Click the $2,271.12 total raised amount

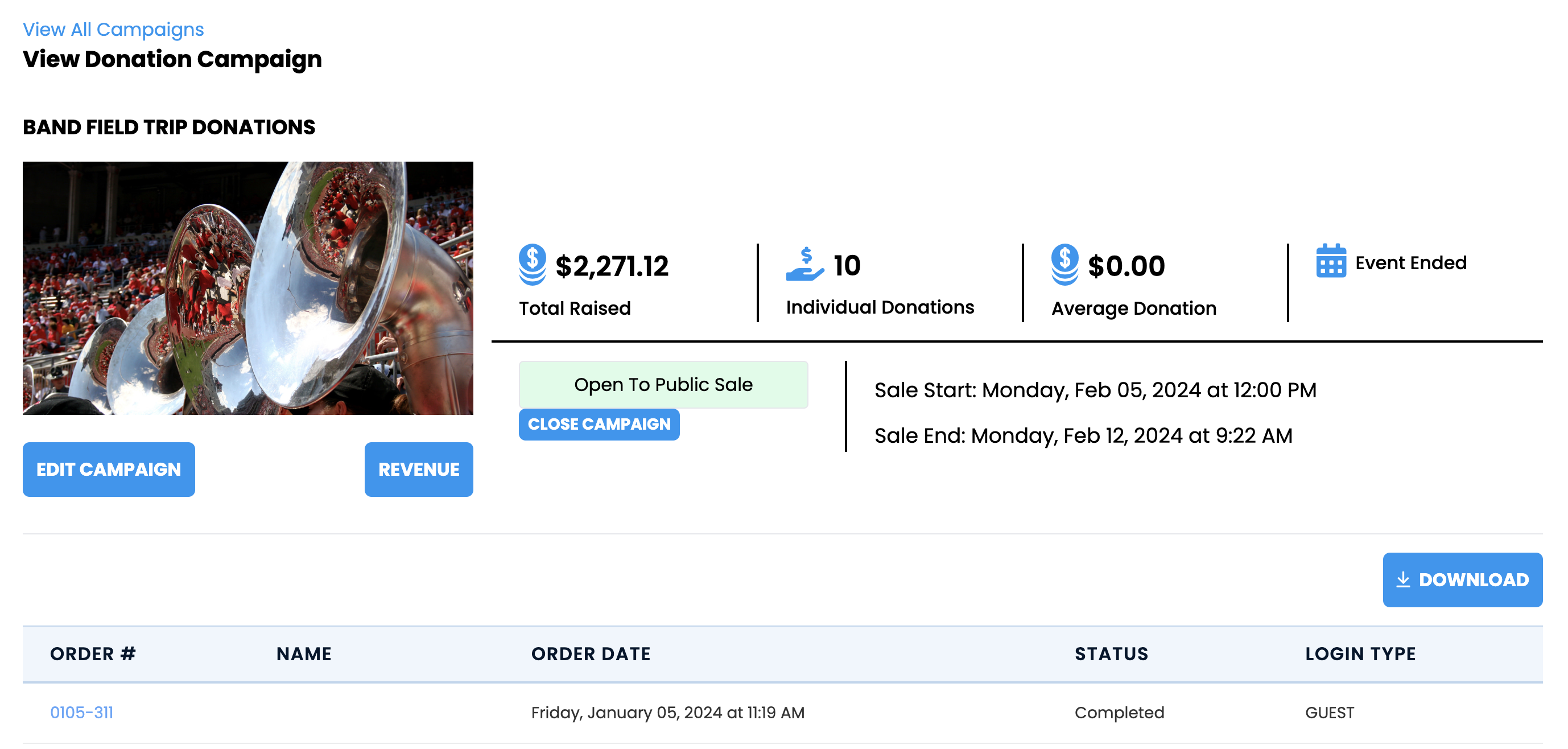point(612,266)
